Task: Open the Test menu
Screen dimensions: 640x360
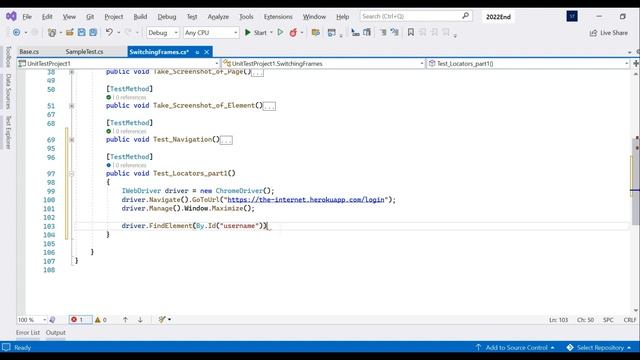Action: [x=192, y=17]
